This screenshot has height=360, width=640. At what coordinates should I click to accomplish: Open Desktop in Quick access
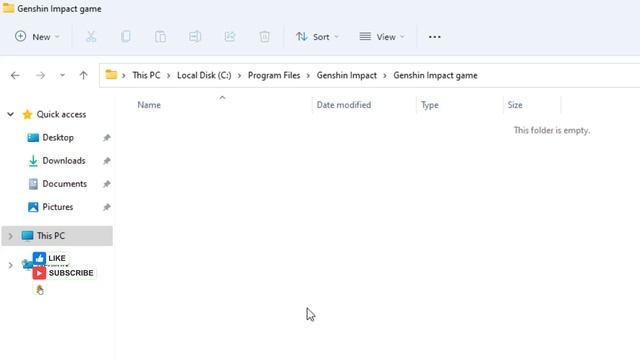pyautogui.click(x=58, y=138)
